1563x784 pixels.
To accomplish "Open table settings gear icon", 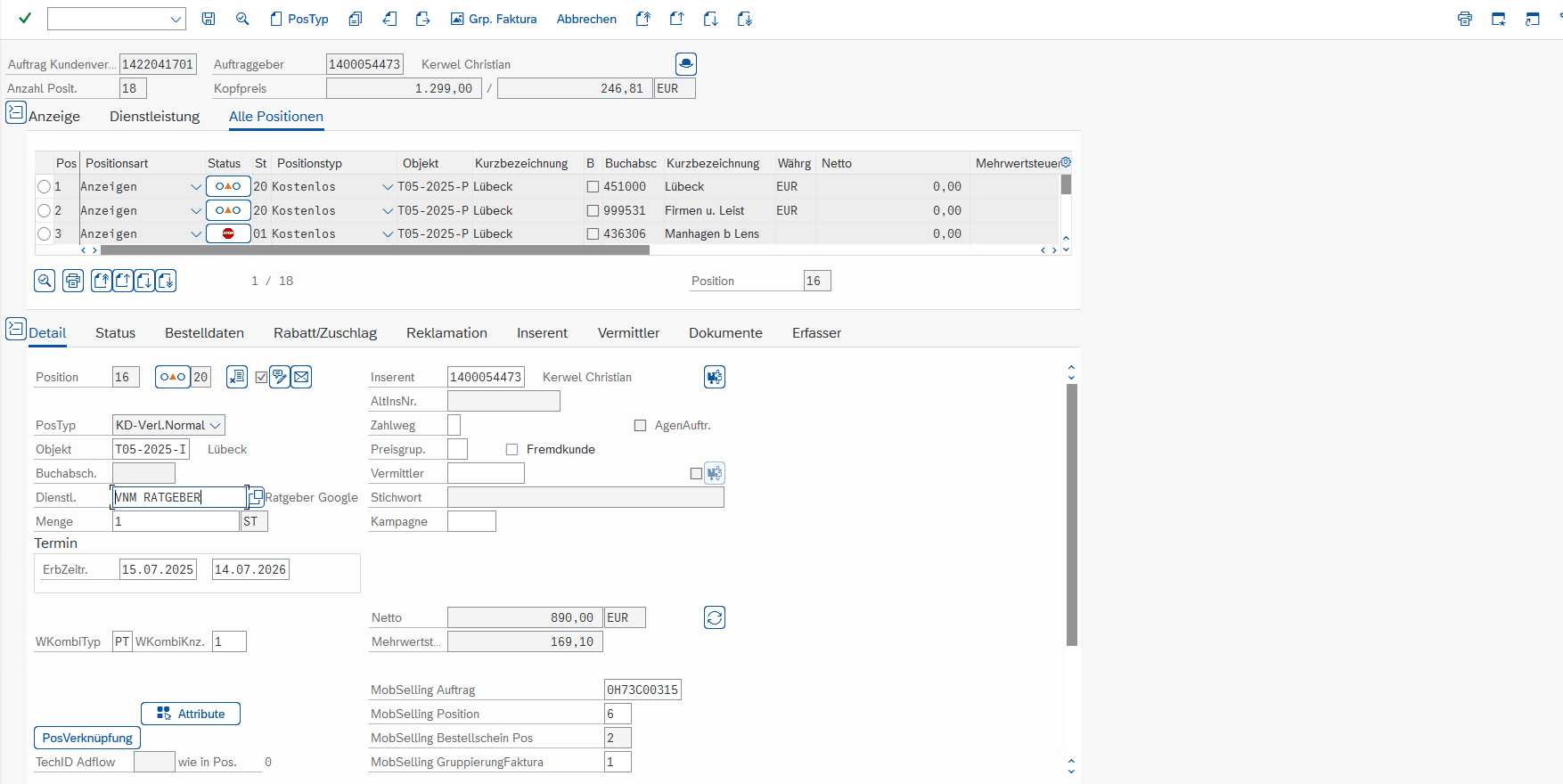I will tap(1066, 162).
